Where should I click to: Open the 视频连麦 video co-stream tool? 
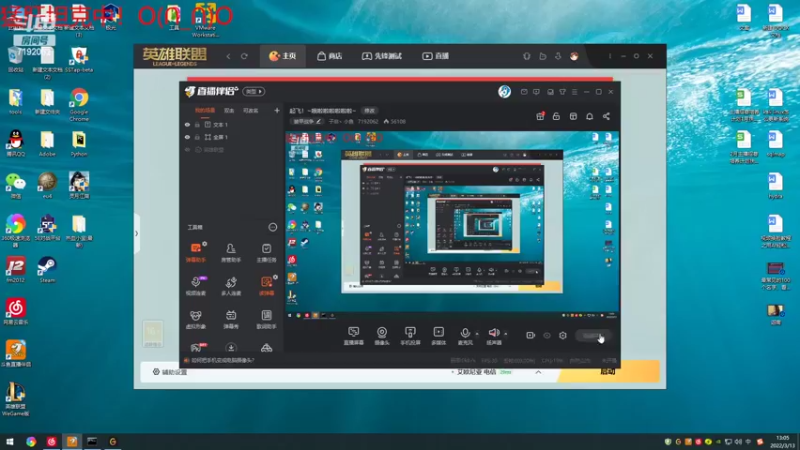coord(195,286)
